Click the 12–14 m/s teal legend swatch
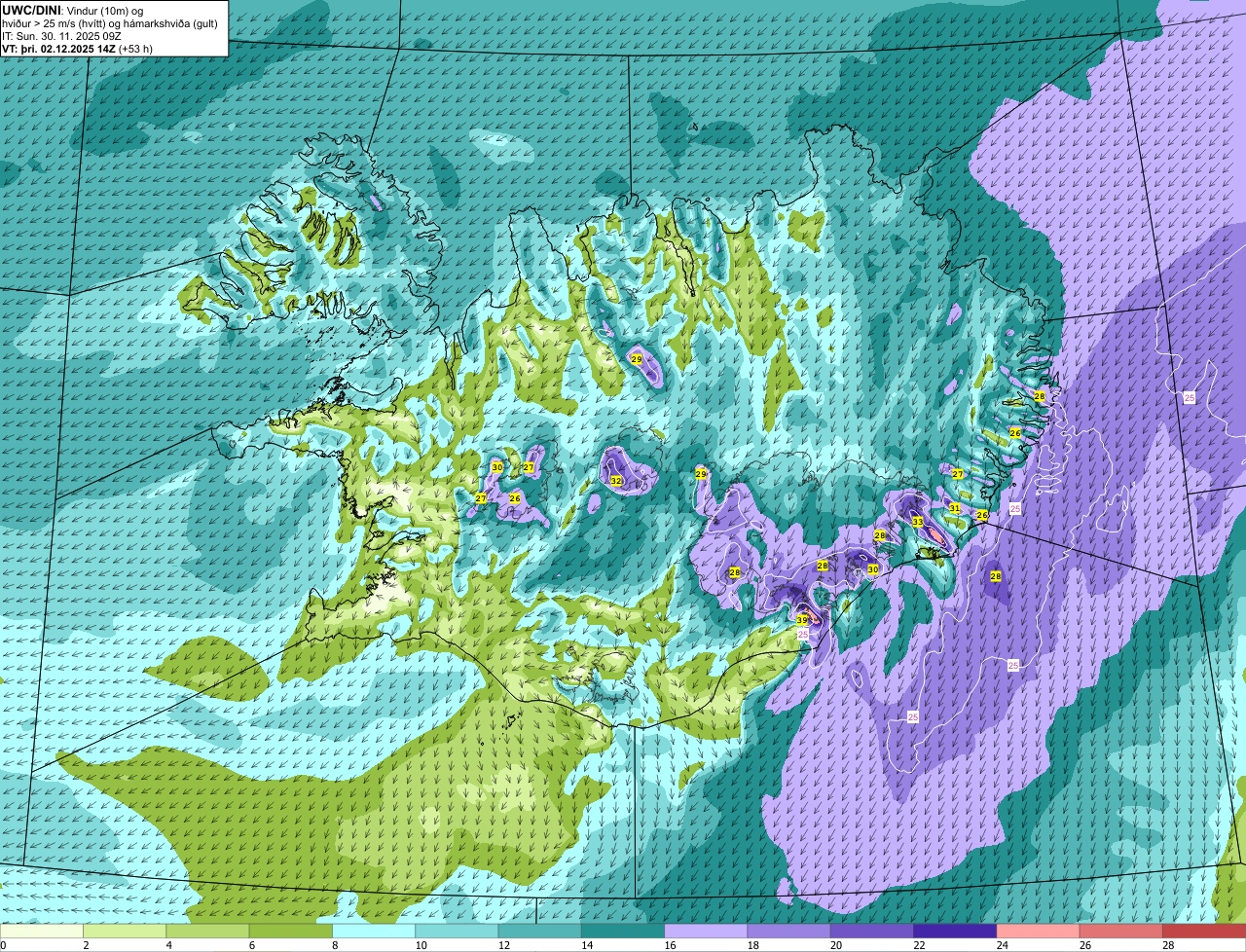The width and height of the screenshot is (1246, 952). point(540,931)
